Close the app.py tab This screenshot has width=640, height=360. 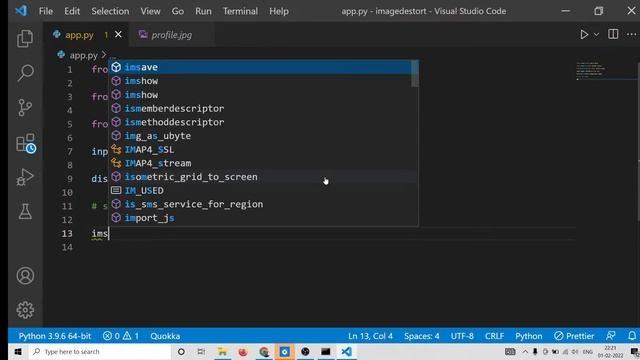[x=118, y=35]
